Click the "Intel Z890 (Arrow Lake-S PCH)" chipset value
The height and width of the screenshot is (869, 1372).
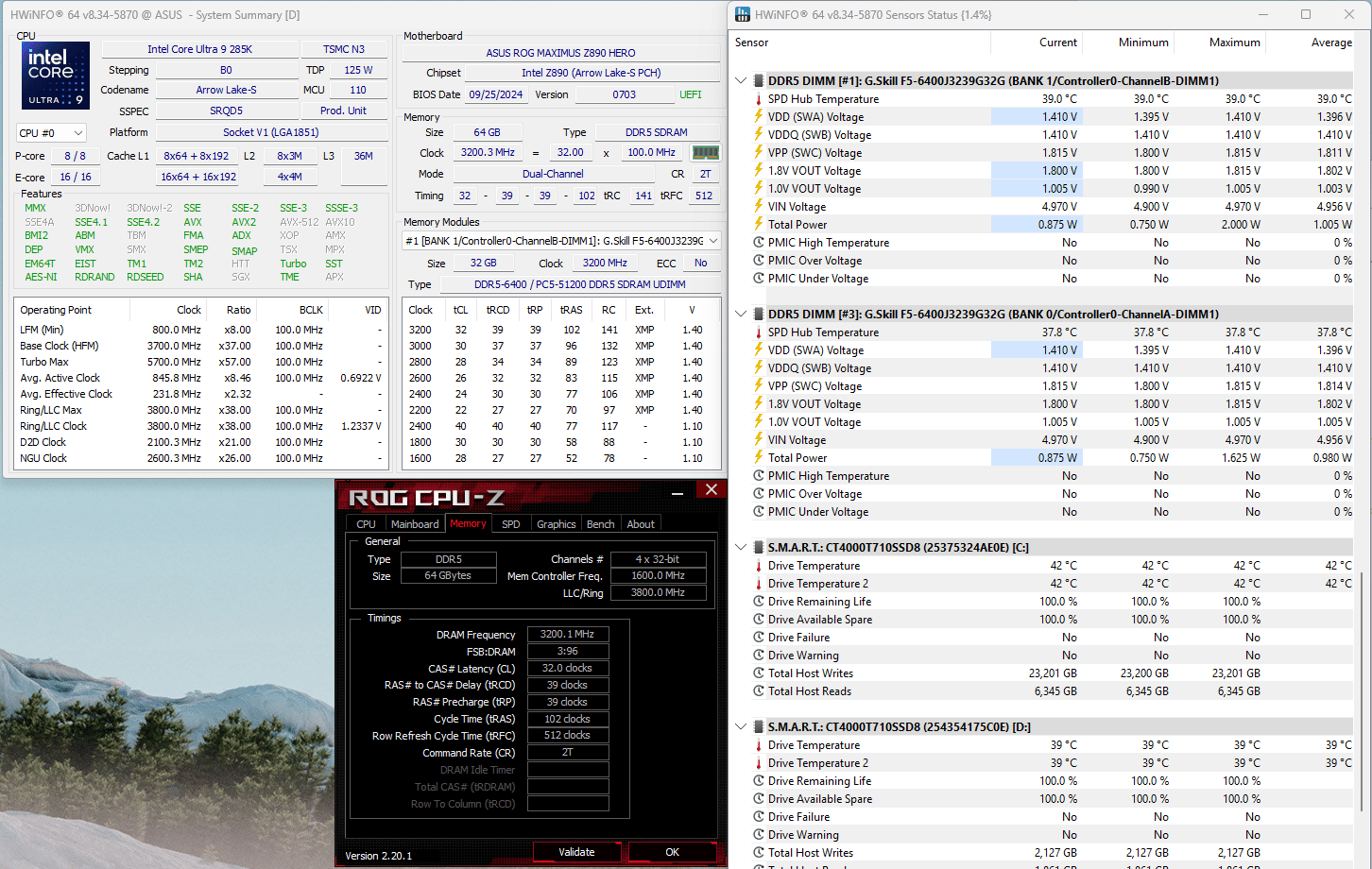592,73
